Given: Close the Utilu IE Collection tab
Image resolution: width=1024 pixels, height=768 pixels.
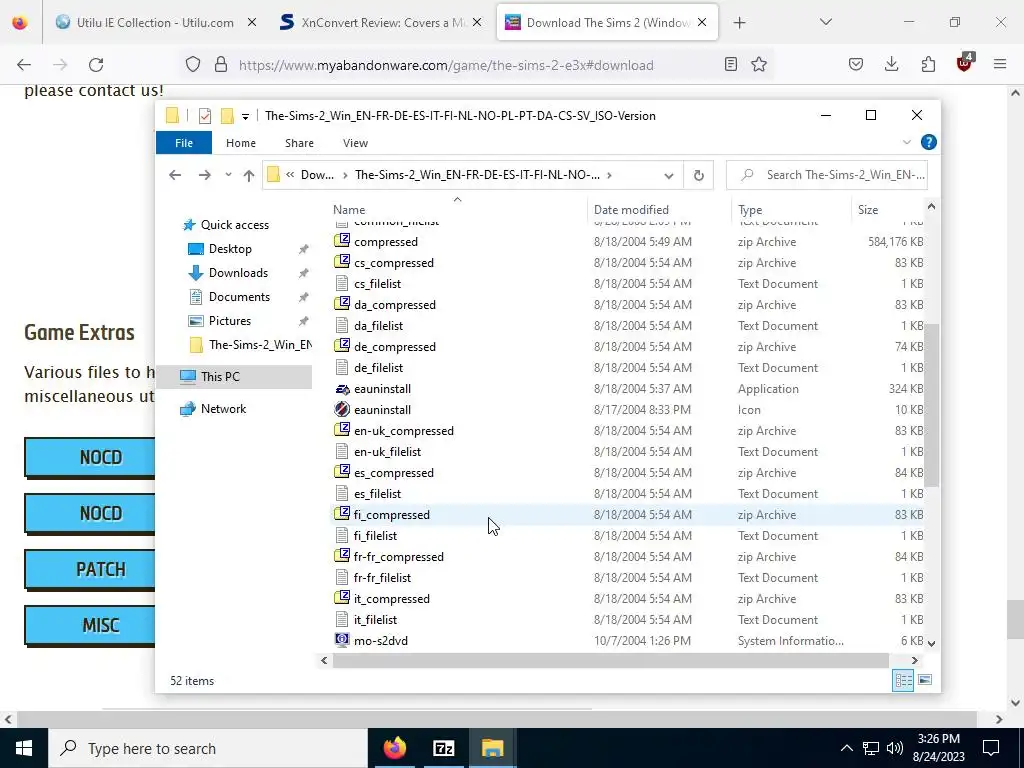Looking at the screenshot, I should [x=252, y=23].
